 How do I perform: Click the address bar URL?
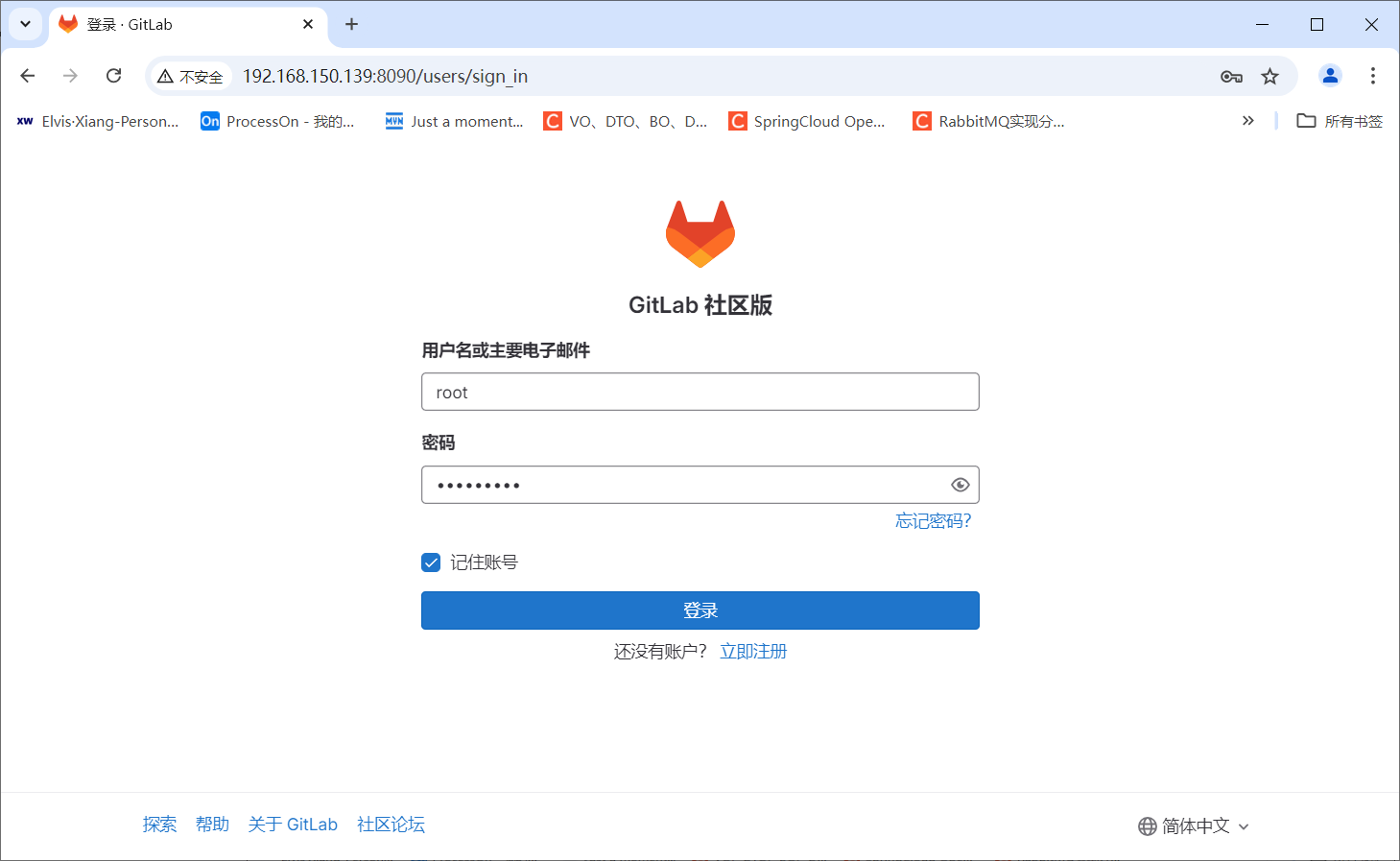point(385,77)
